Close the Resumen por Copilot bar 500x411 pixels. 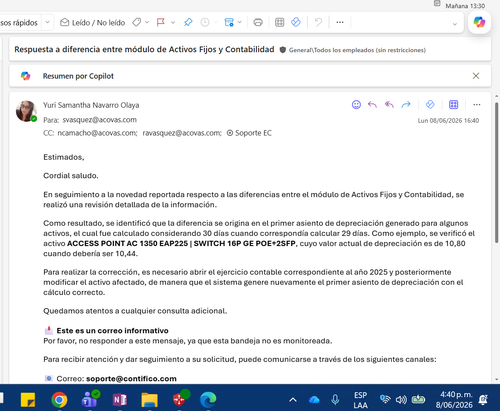point(476,76)
